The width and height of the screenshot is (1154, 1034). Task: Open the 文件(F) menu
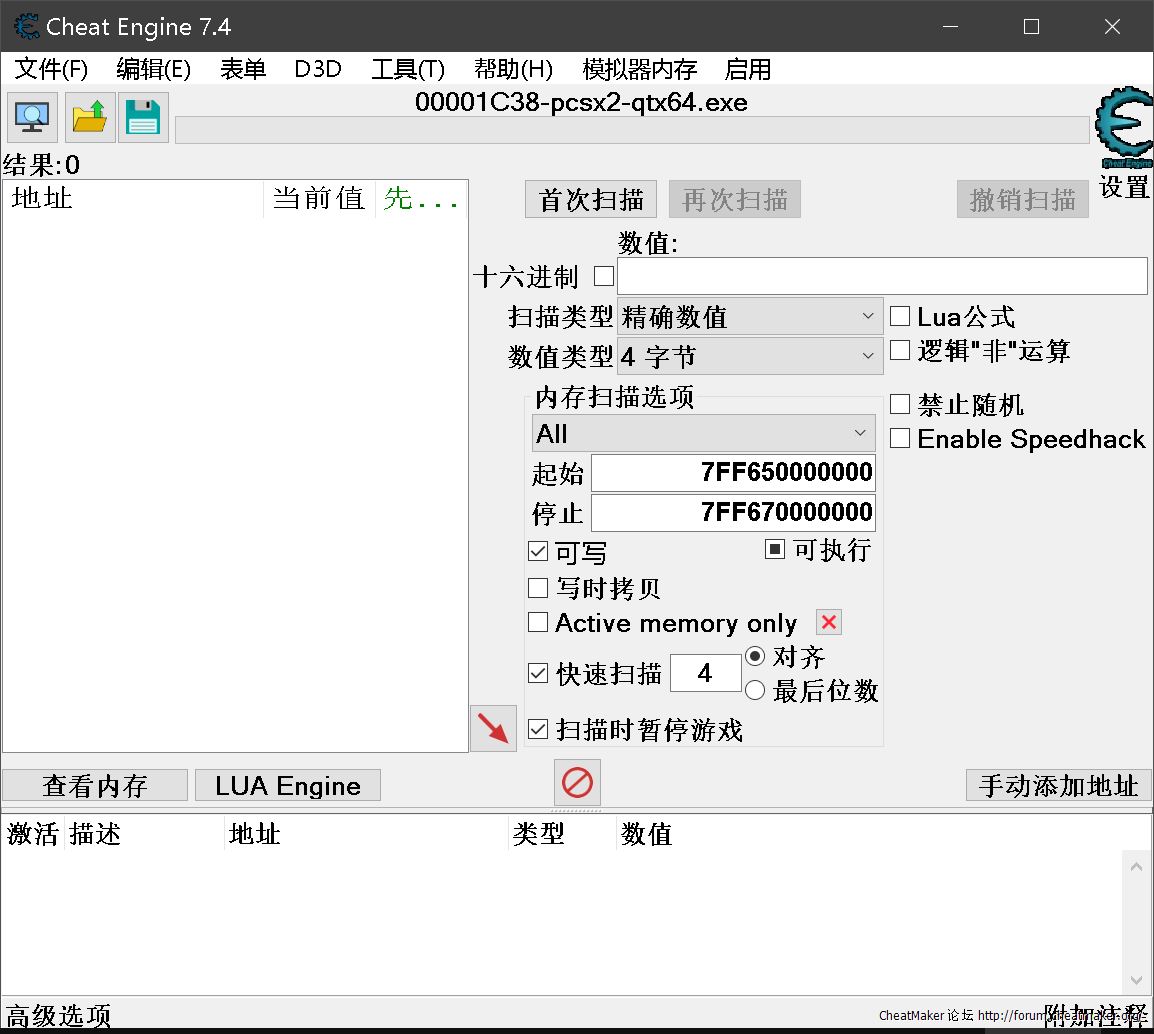pyautogui.click(x=51, y=69)
